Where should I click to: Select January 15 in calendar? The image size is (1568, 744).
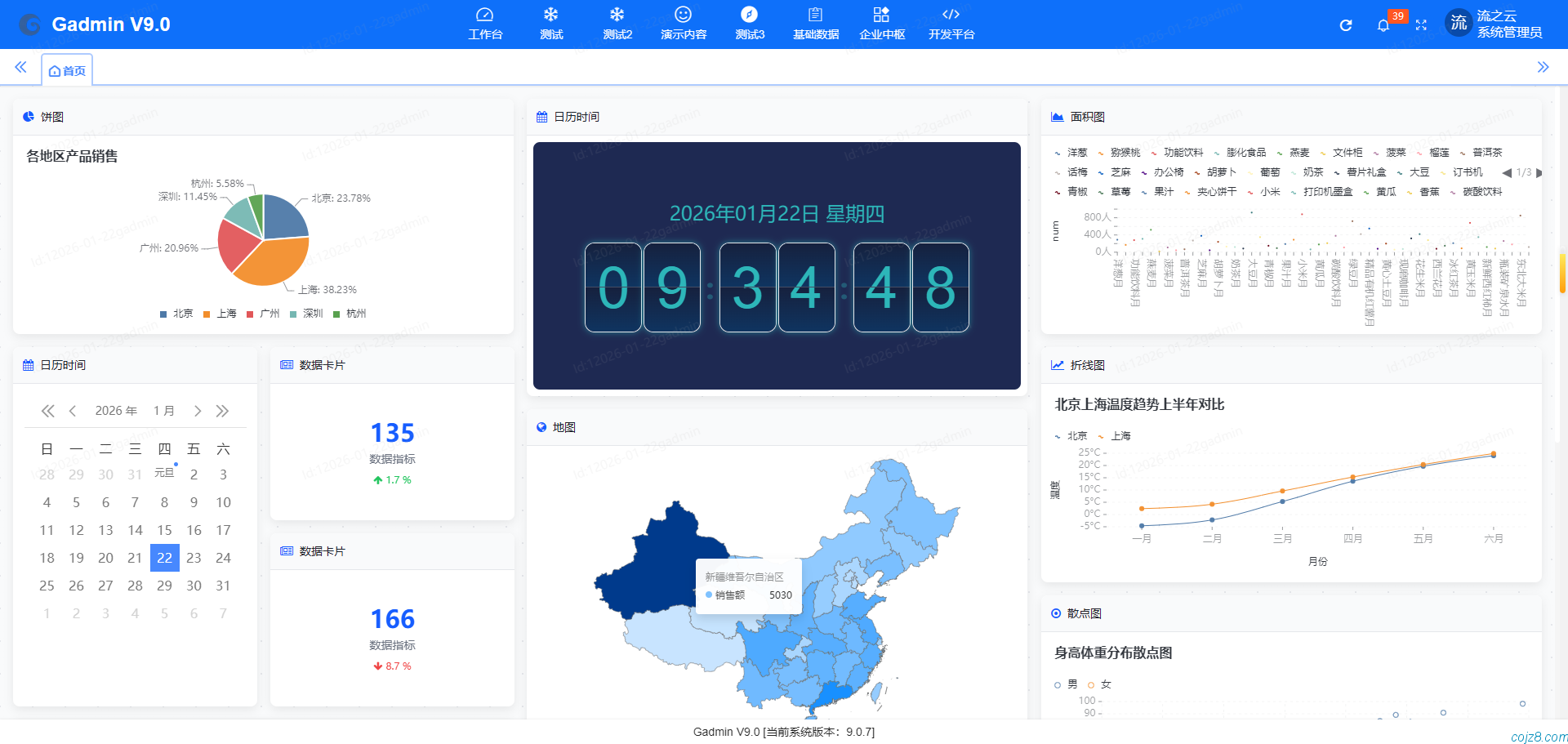[164, 530]
